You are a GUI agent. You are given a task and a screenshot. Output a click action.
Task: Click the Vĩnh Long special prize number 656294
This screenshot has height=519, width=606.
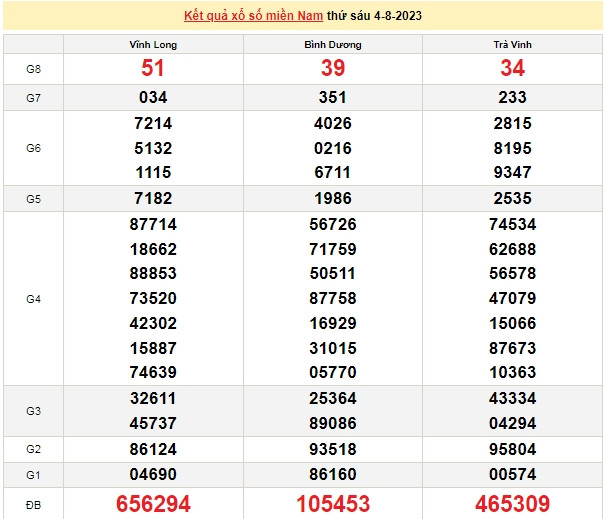tap(153, 502)
